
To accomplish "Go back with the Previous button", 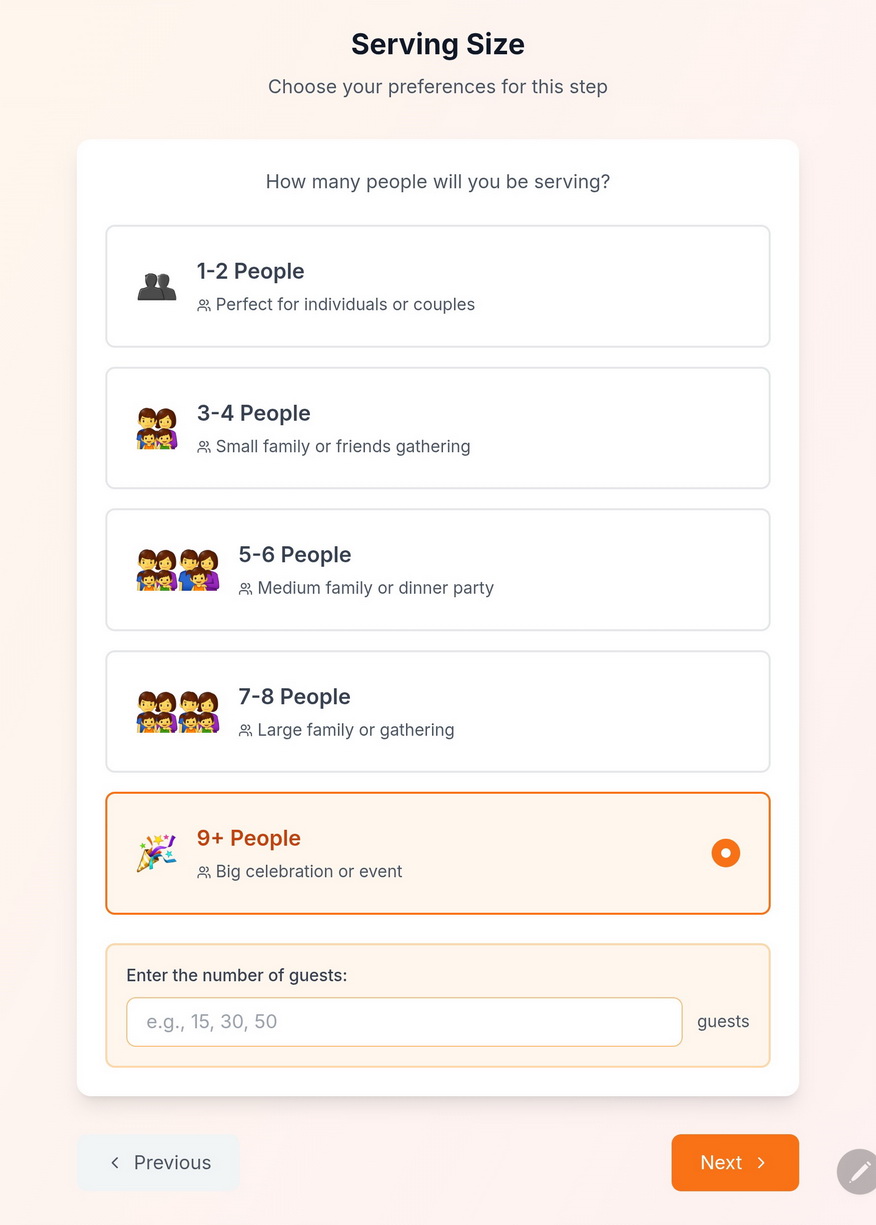I will (159, 1162).
